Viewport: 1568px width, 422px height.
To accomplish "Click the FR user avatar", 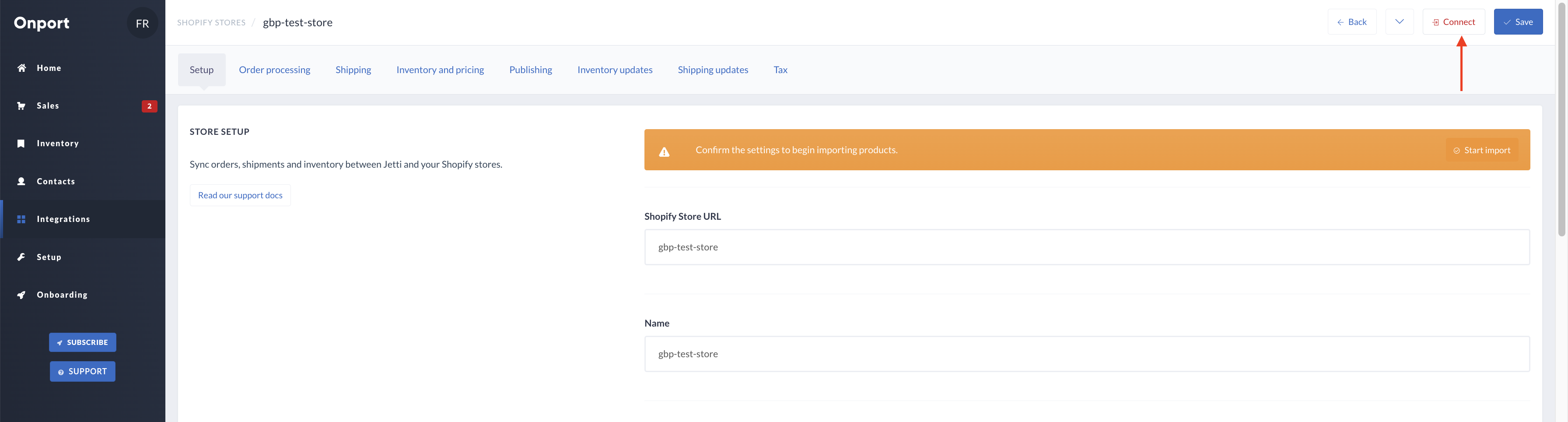I will click(x=143, y=23).
